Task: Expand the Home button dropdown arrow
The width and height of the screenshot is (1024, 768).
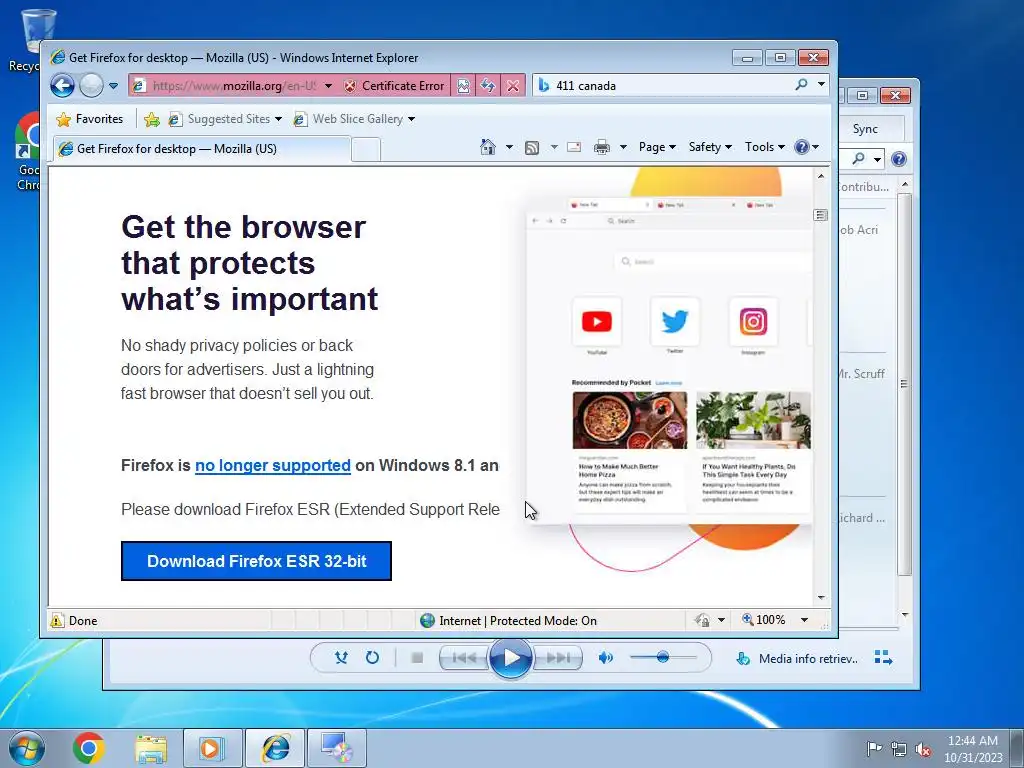Action: pos(509,147)
